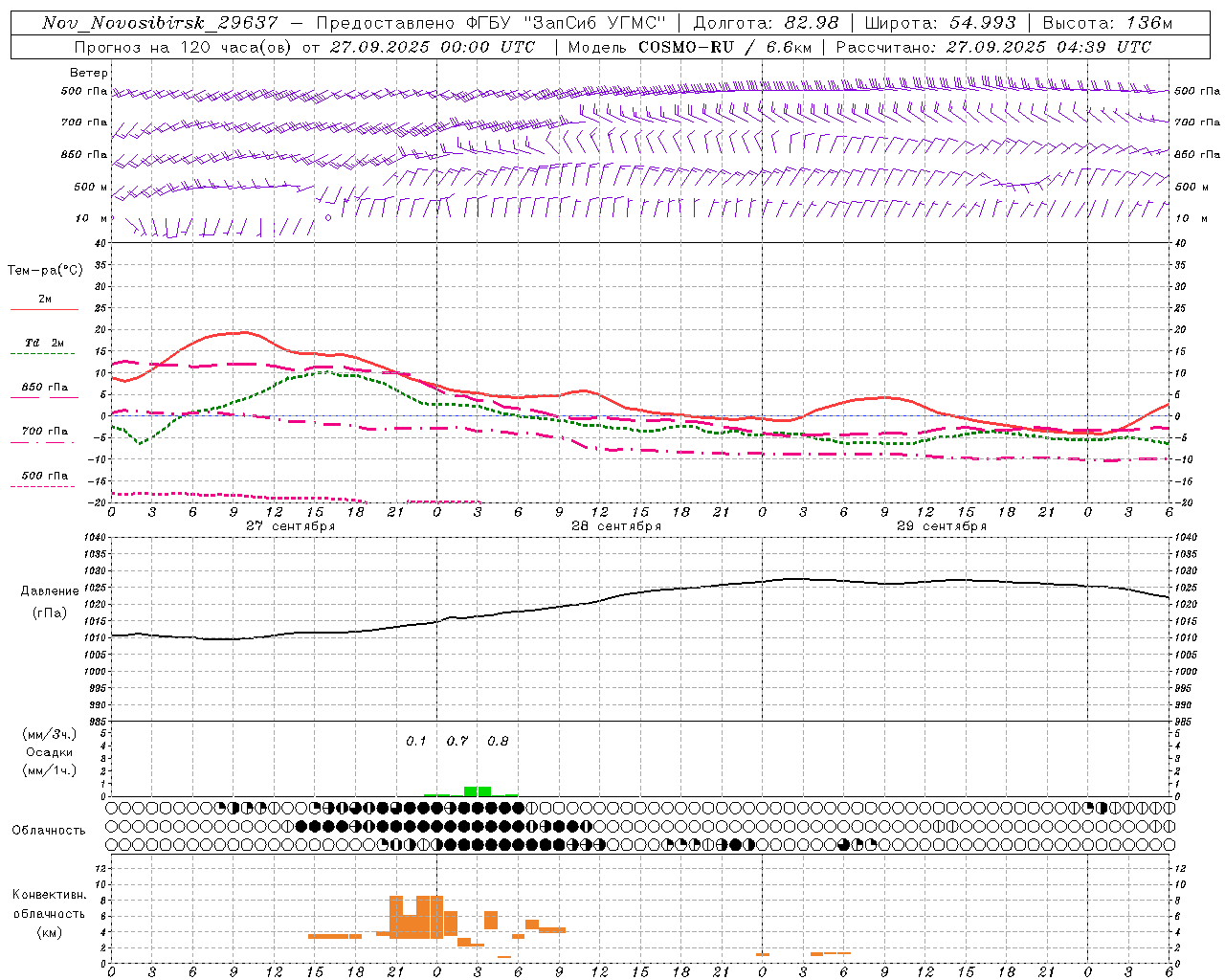Screen dimensions: 1225x980
Task: Click the 0.1 precipitation amount
Action: point(416,741)
